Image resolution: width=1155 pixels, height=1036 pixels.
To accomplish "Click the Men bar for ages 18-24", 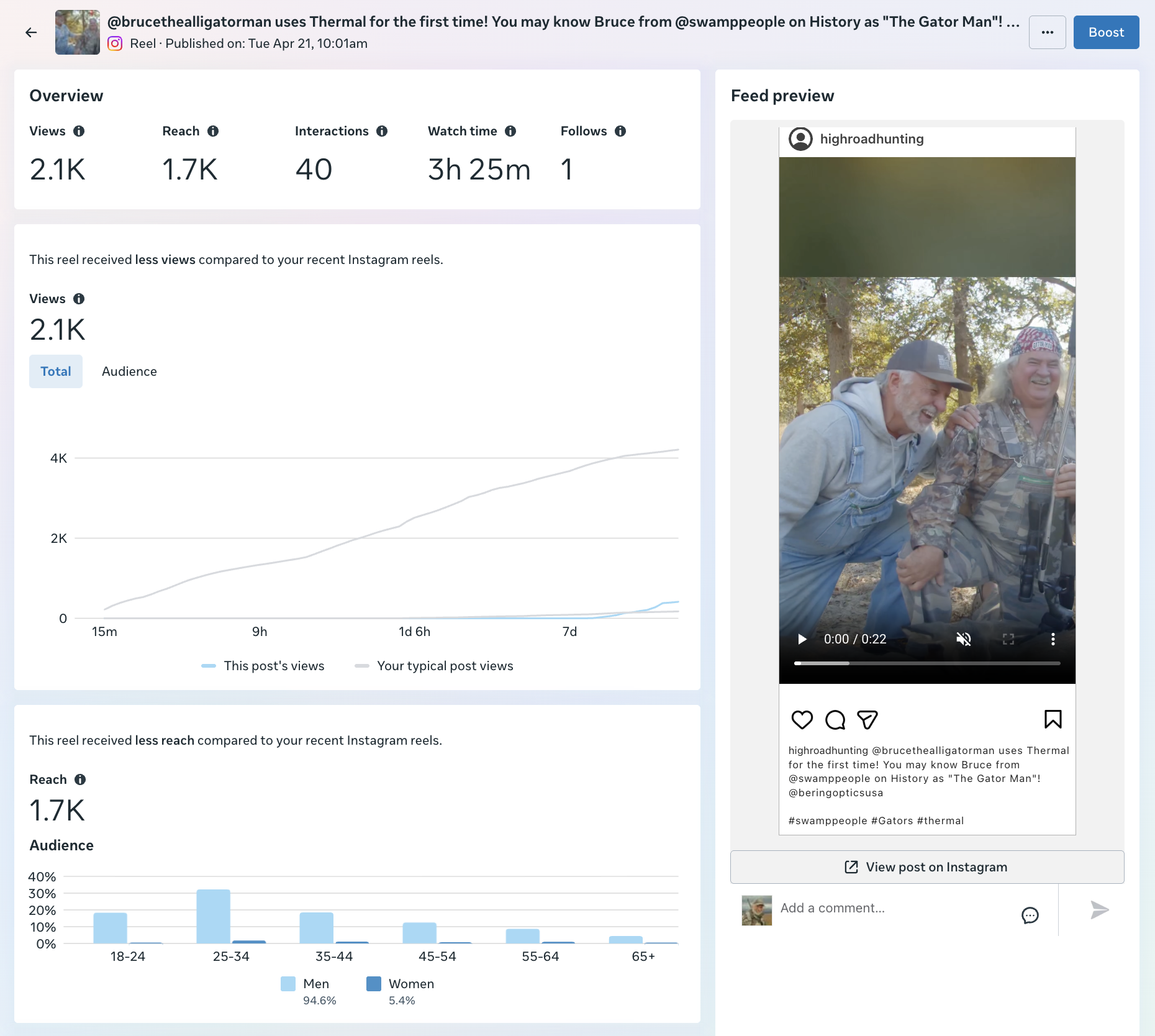I will pyautogui.click(x=111, y=929).
